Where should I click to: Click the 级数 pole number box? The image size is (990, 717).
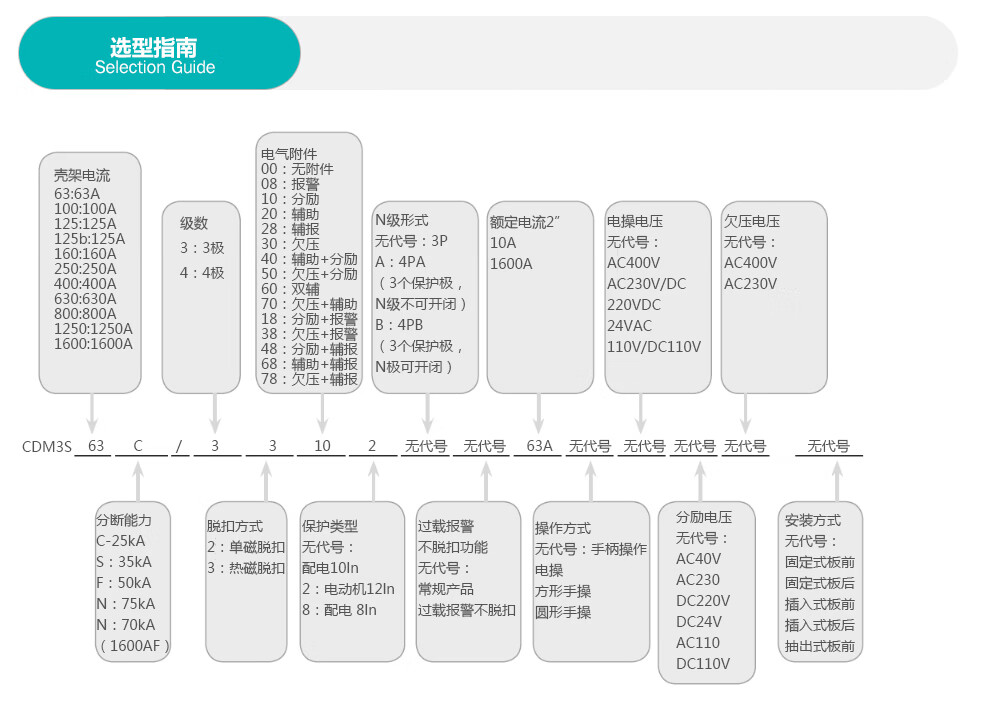[201, 296]
